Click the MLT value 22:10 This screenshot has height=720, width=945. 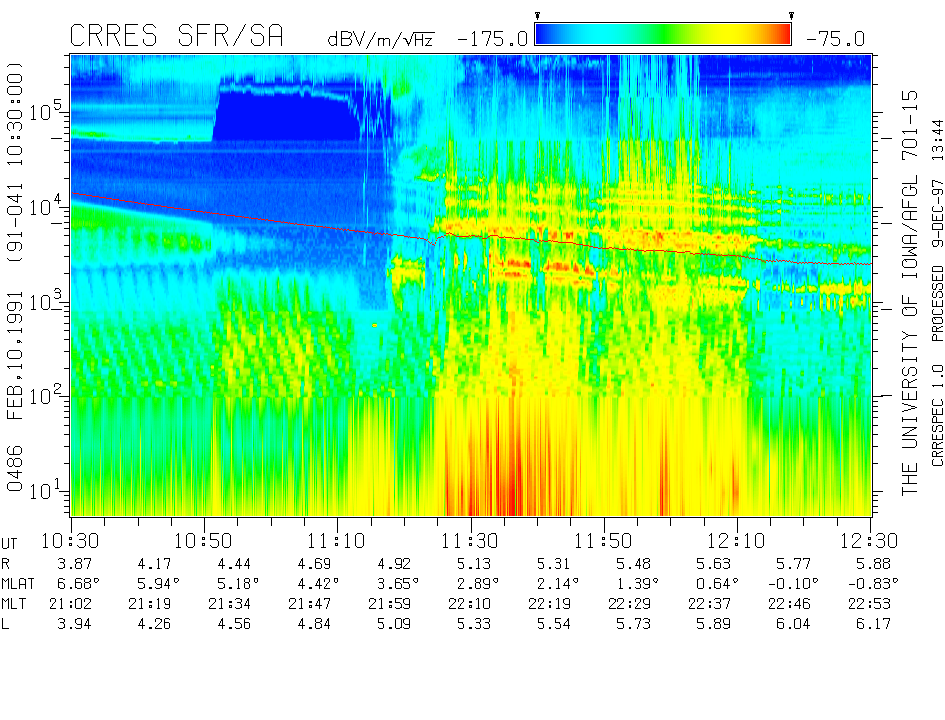pyautogui.click(x=470, y=604)
